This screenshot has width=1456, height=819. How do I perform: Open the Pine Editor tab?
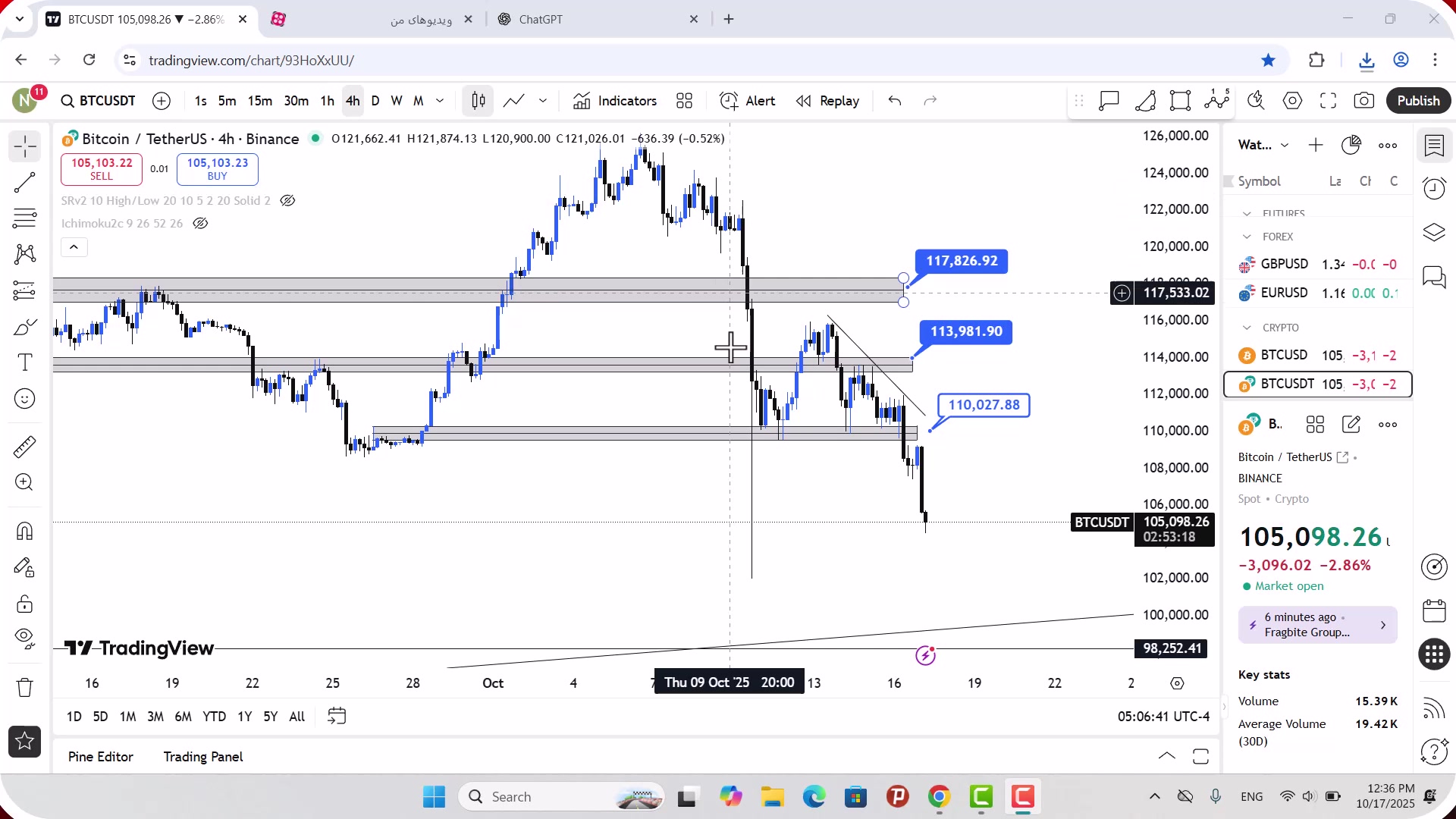click(100, 757)
